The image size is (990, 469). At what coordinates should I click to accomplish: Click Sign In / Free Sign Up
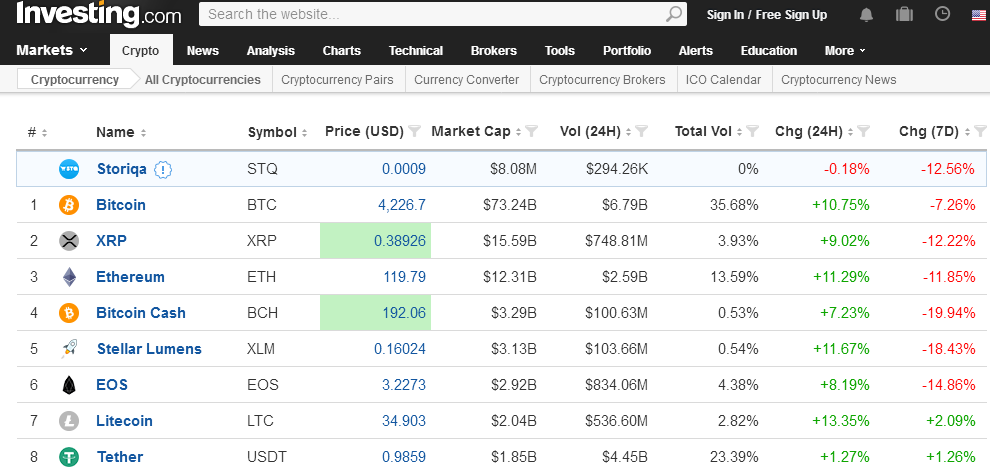pyautogui.click(x=766, y=14)
